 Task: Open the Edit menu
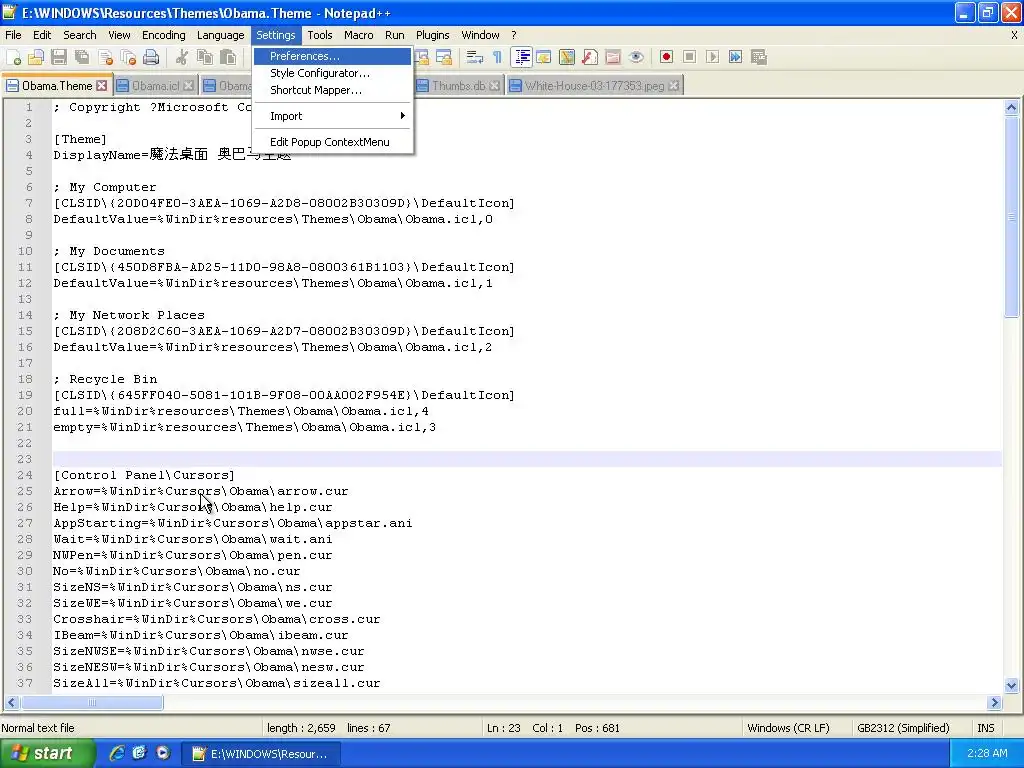[x=42, y=35]
